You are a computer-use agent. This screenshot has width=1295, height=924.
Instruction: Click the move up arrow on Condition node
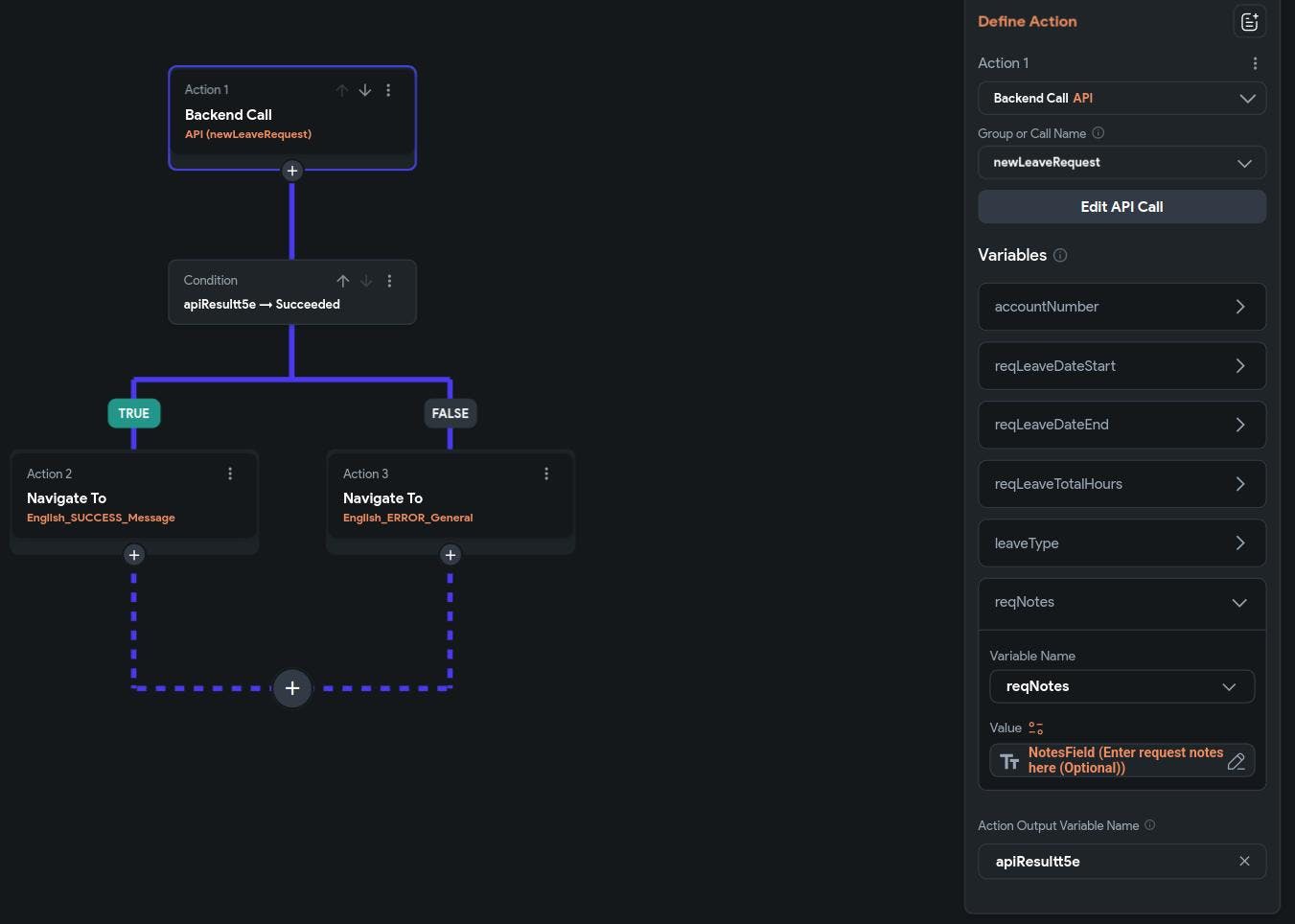(342, 281)
